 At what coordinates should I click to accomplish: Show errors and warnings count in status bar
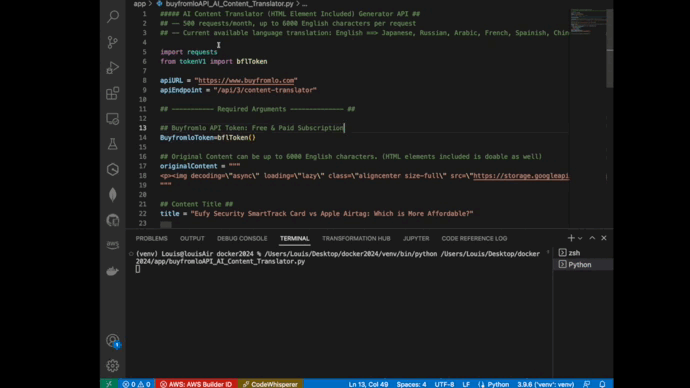point(136,384)
